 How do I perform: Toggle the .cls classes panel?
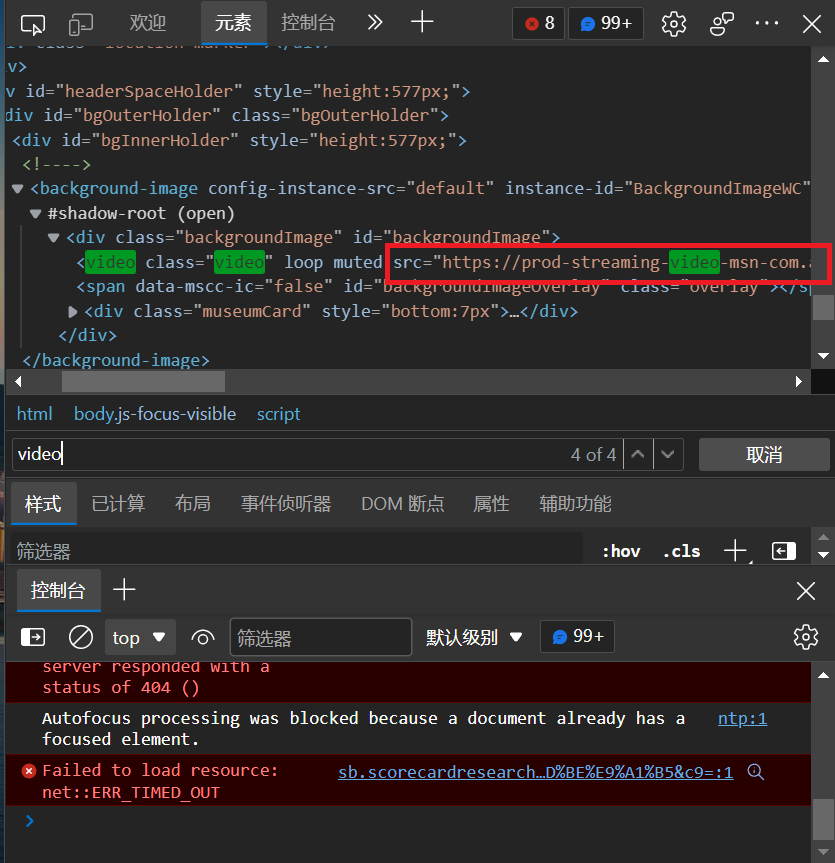coord(681,551)
